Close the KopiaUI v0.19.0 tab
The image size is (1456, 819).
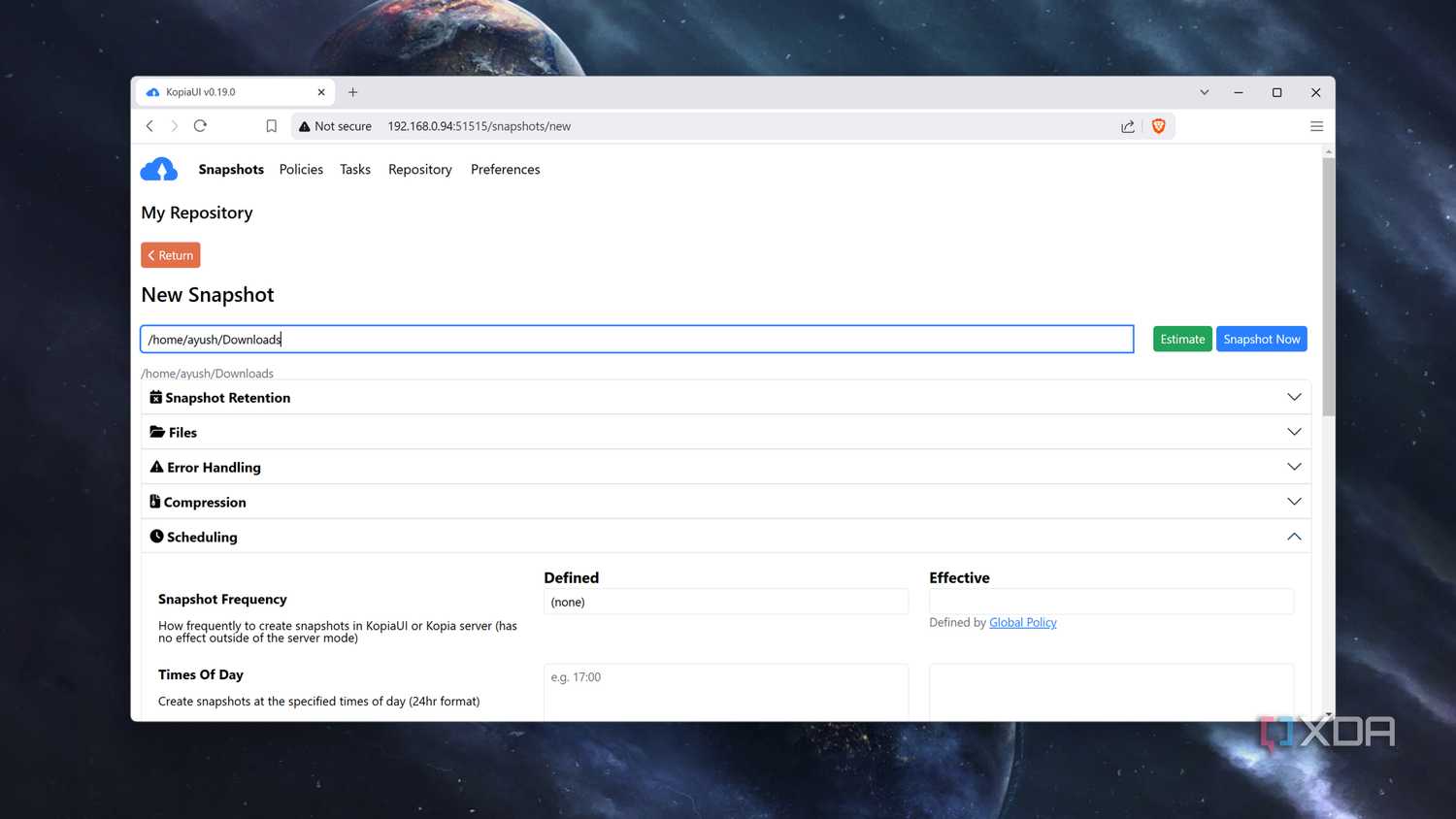321,92
